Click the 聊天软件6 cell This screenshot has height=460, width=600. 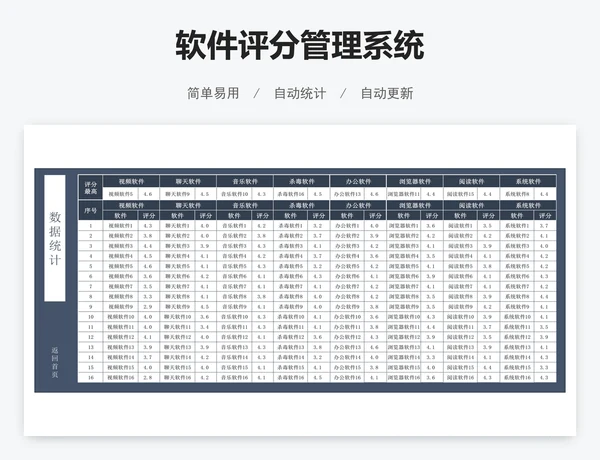click(x=177, y=276)
